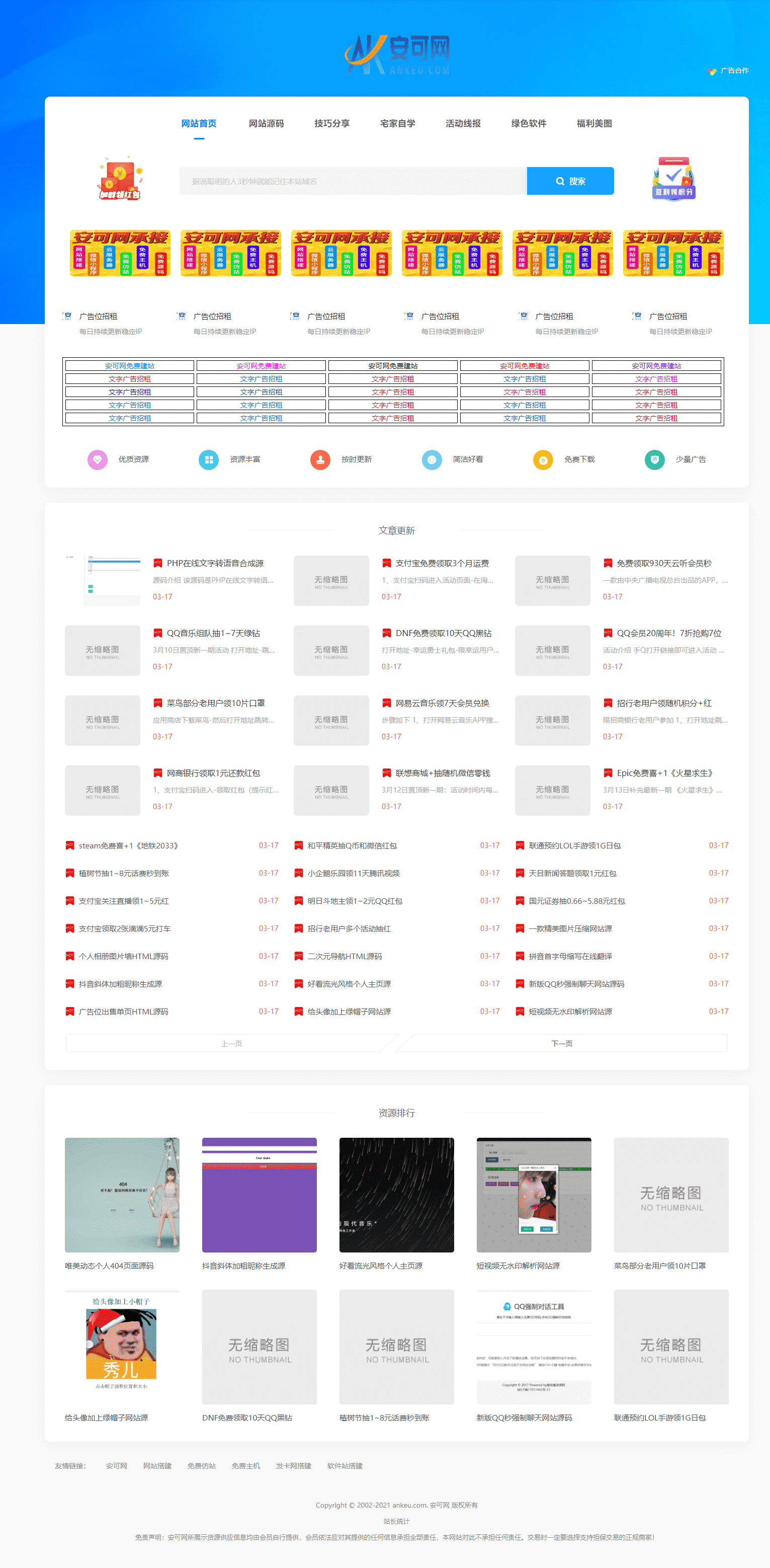Open the 技巧分享 navigation tab

[x=332, y=124]
